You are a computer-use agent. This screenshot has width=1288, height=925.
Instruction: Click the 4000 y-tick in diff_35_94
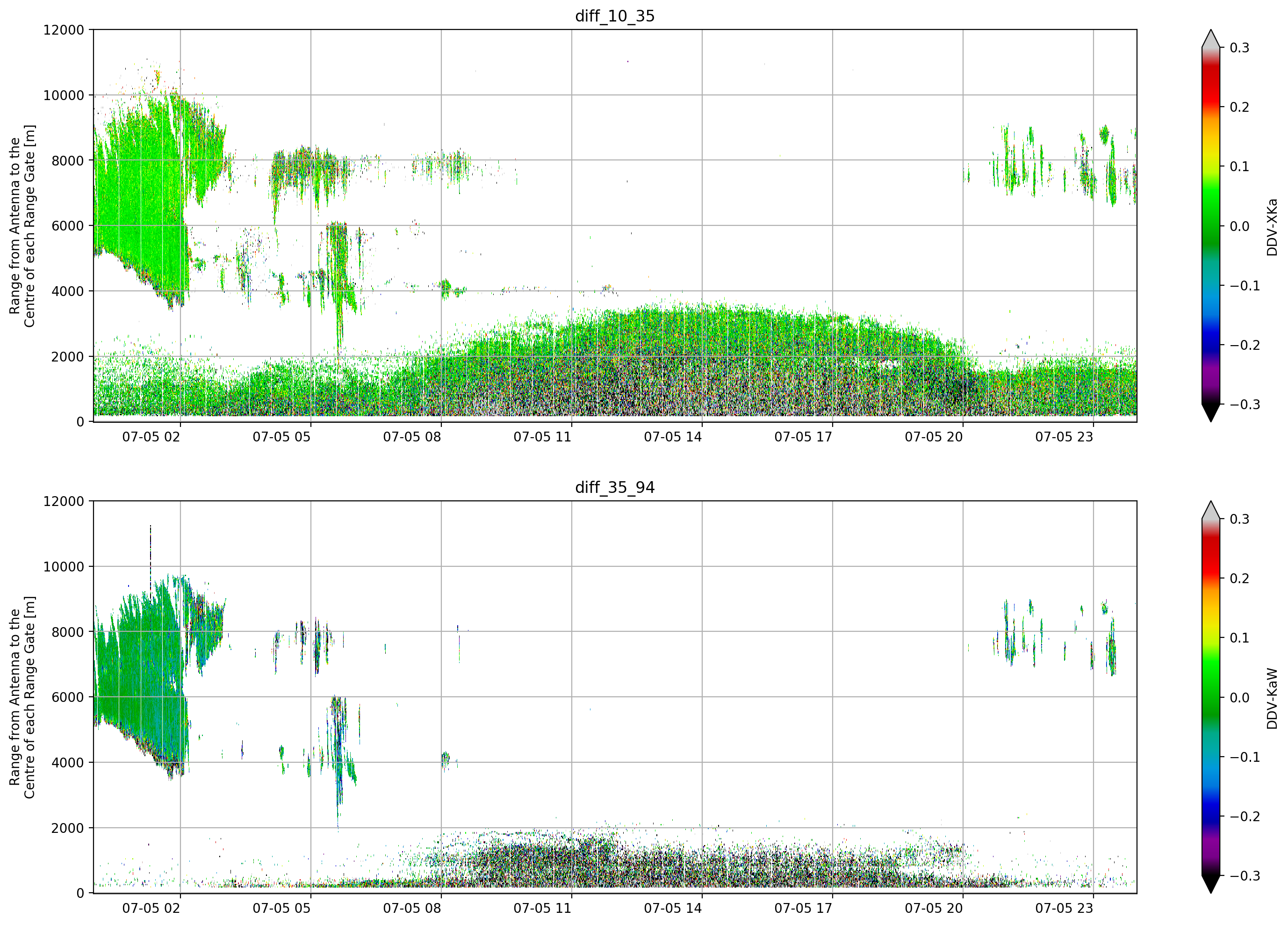(x=68, y=763)
